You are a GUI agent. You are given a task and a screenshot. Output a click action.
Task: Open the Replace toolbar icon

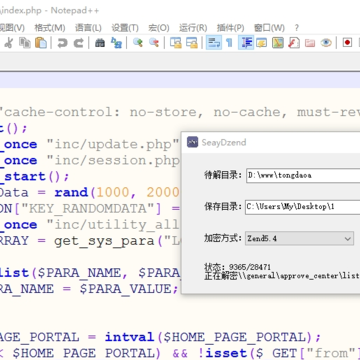[116, 43]
